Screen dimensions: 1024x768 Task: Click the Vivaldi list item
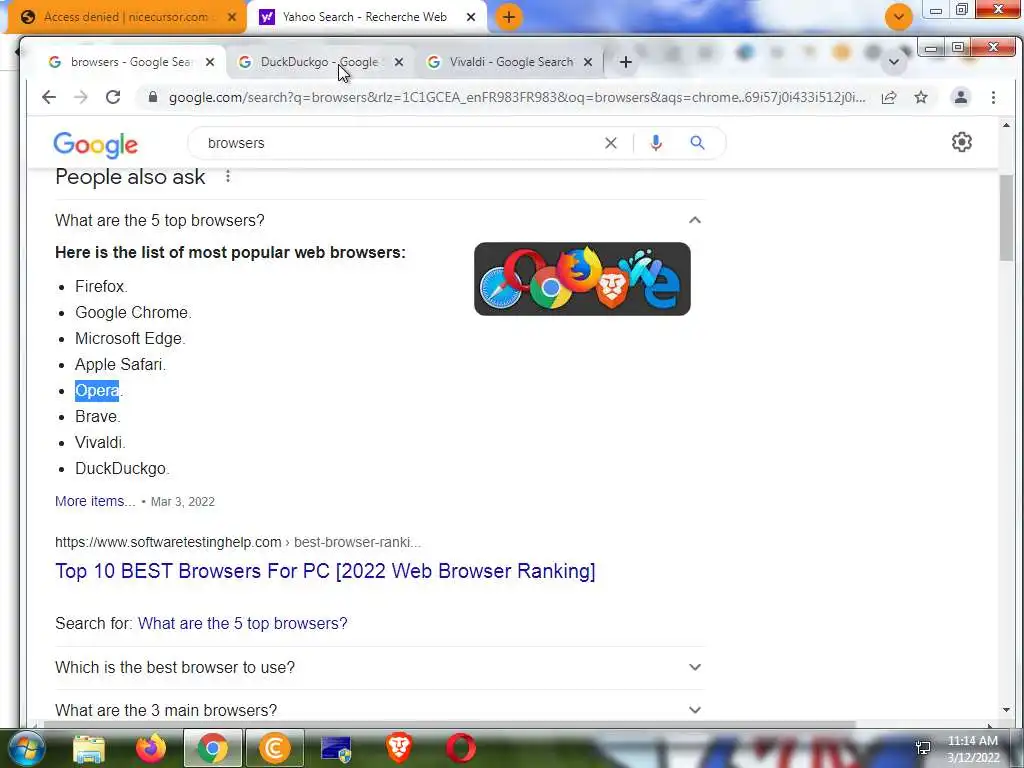[x=100, y=442]
